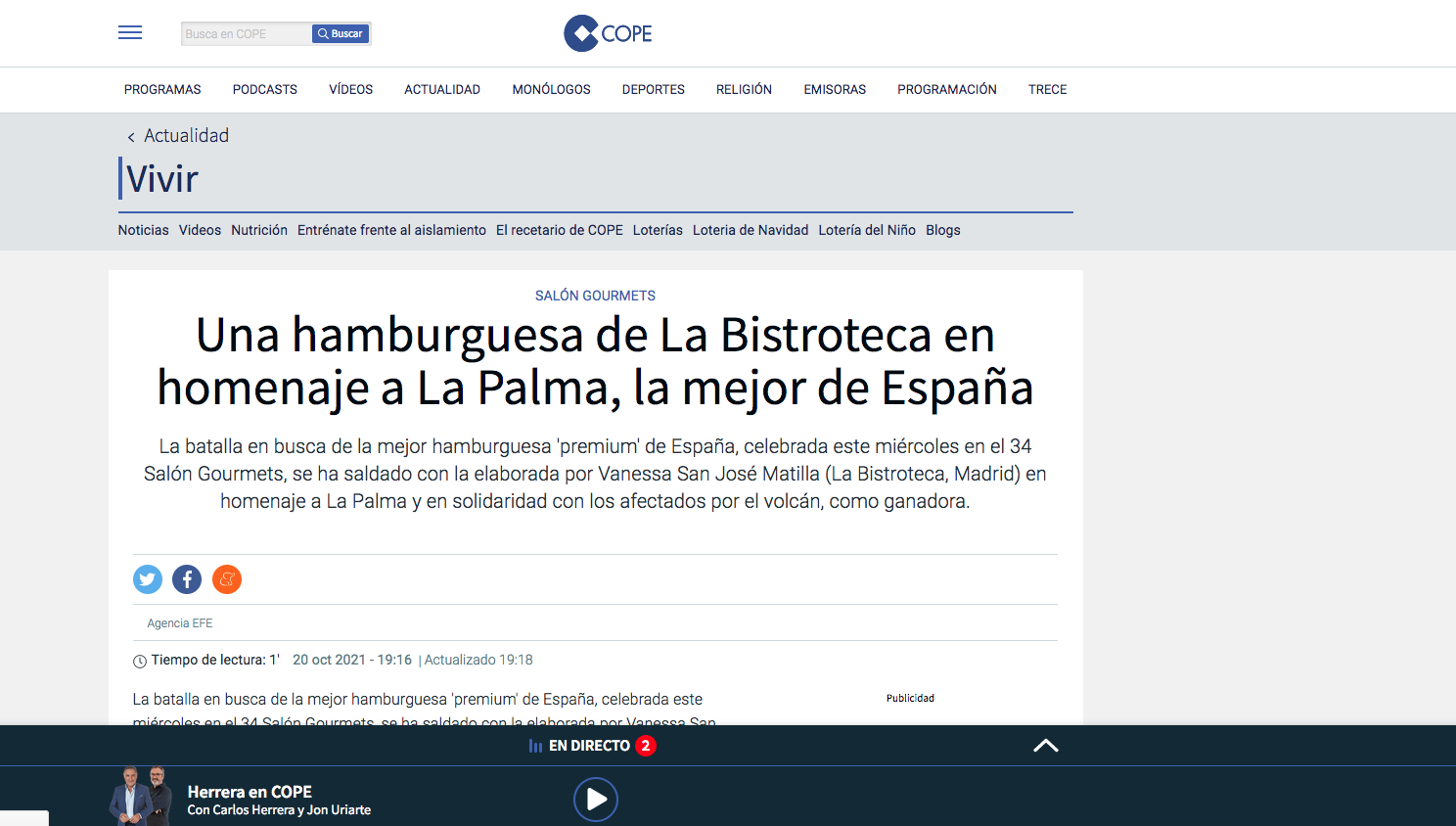Share article on Facebook
This screenshot has width=1456, height=826.
coord(187,579)
